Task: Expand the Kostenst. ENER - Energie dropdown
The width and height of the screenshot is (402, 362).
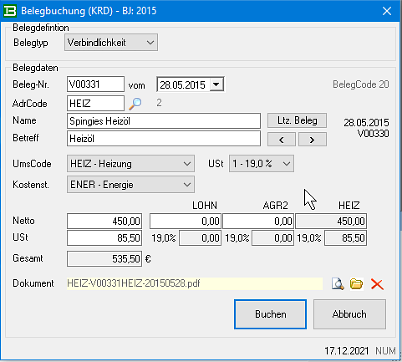Action: point(131,184)
